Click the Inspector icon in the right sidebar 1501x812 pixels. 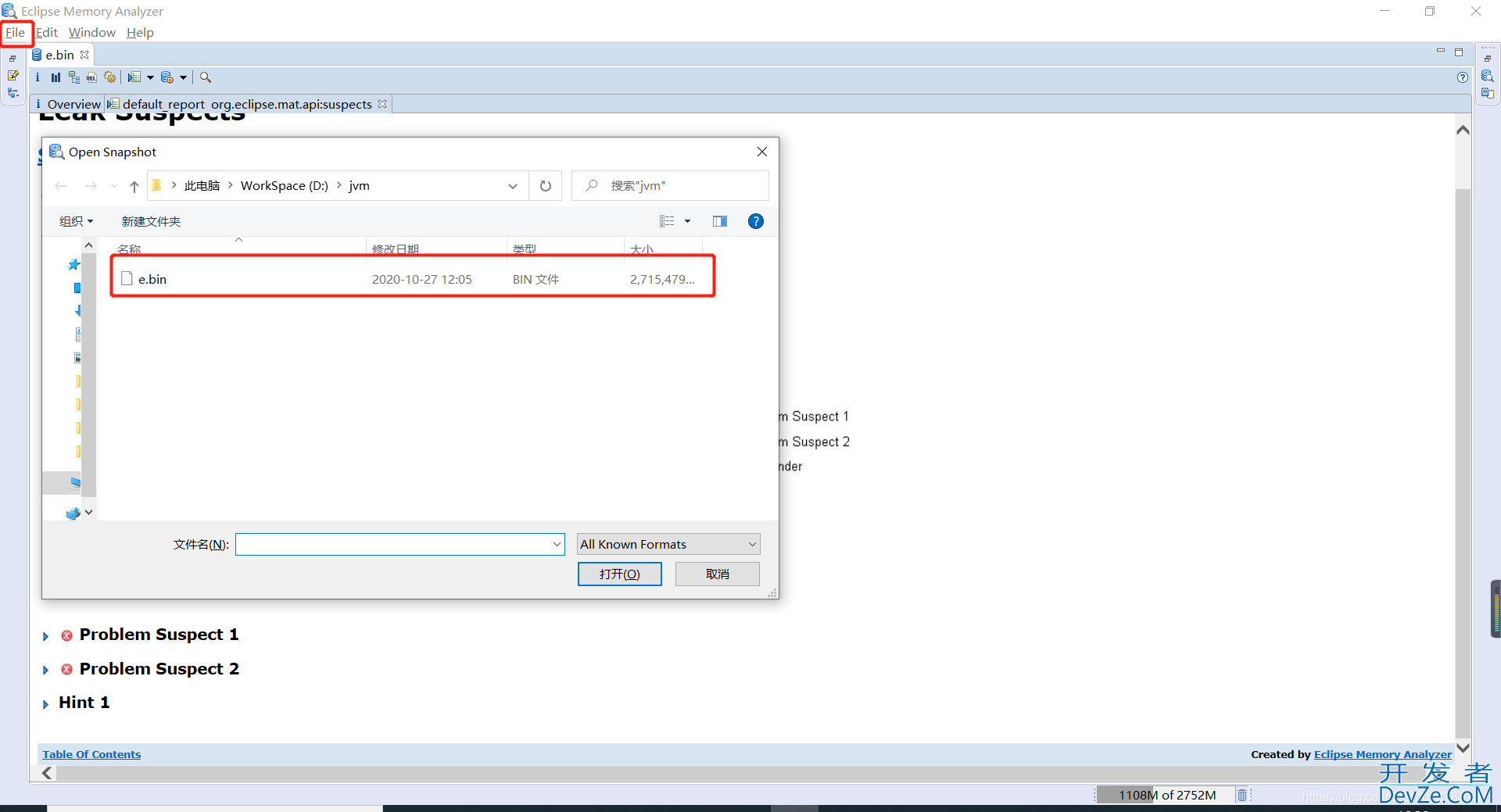(1488, 76)
